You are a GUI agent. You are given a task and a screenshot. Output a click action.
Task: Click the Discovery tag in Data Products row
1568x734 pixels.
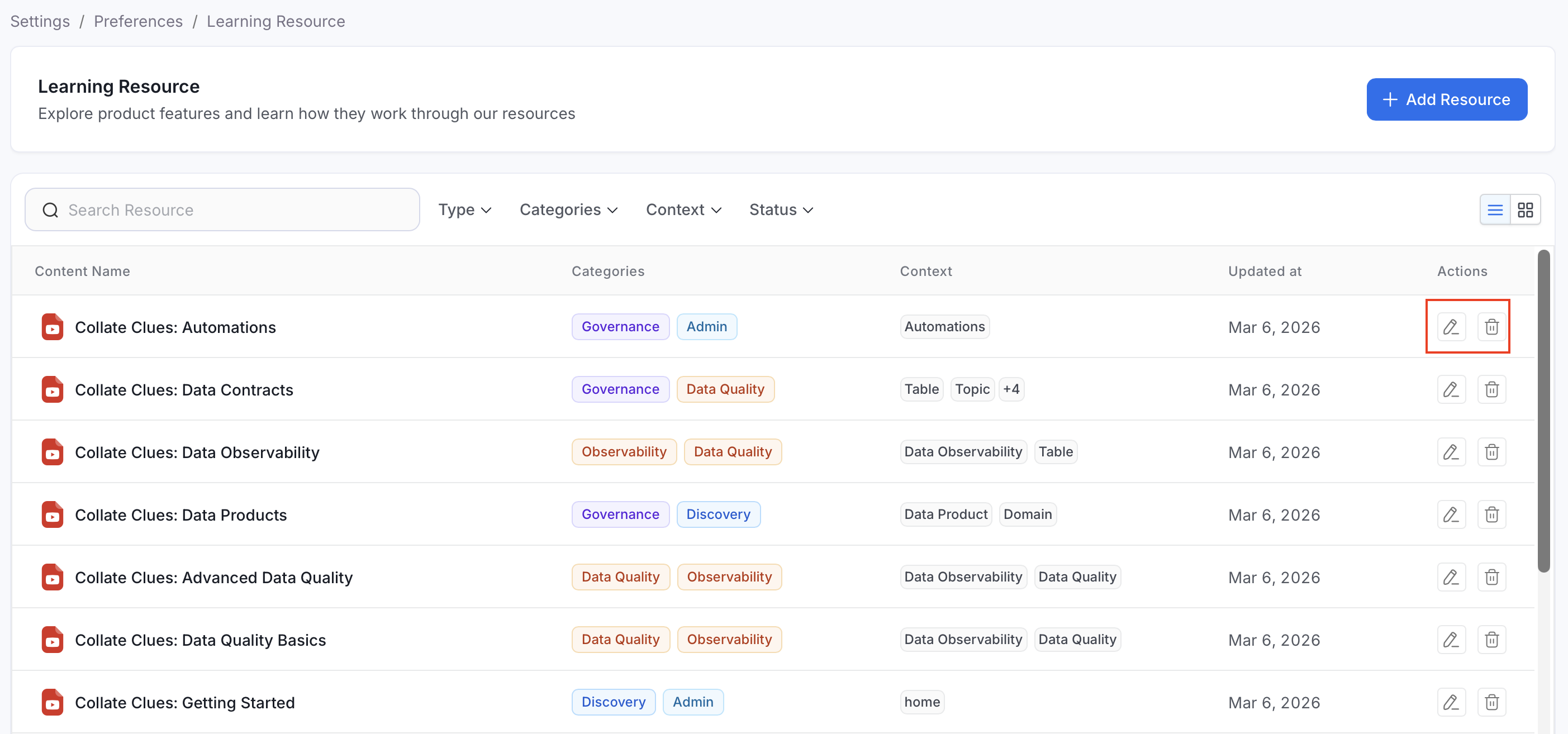(718, 514)
